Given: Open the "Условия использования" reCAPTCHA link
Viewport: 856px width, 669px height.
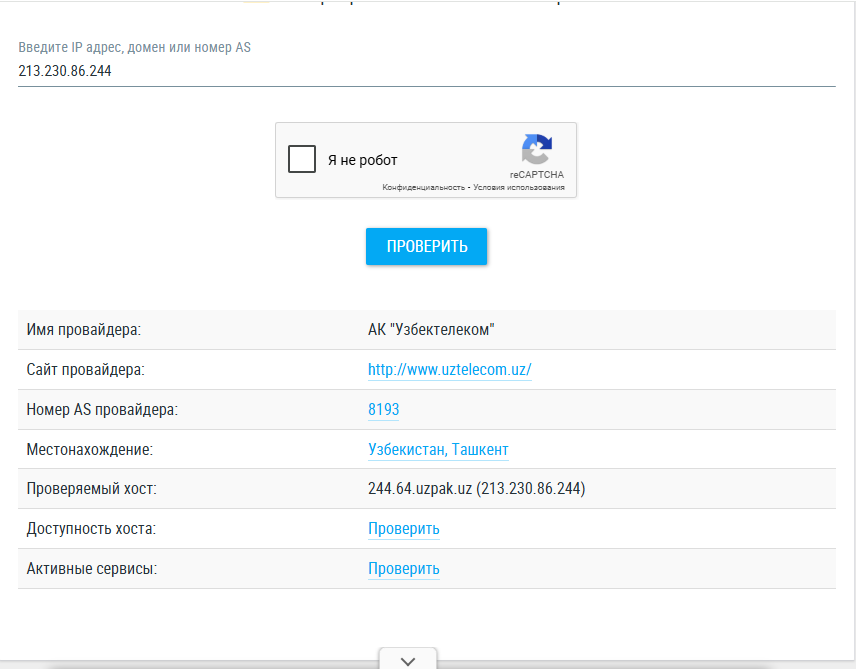Looking at the screenshot, I should 519,187.
